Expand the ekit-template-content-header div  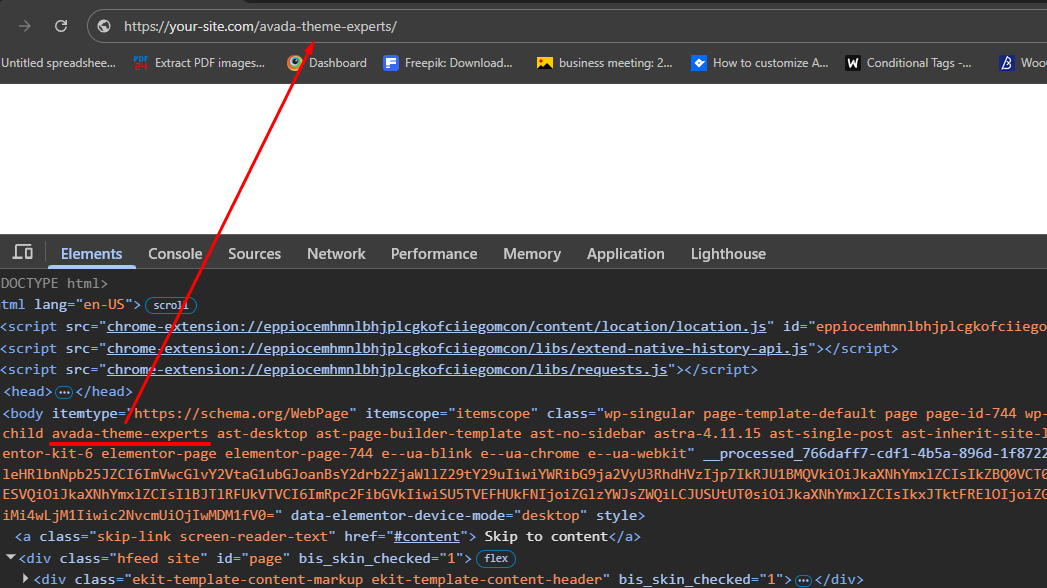pyautogui.click(x=26, y=579)
